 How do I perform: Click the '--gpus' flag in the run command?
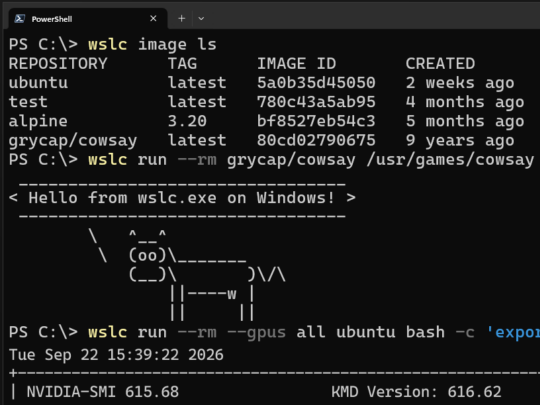(257, 333)
